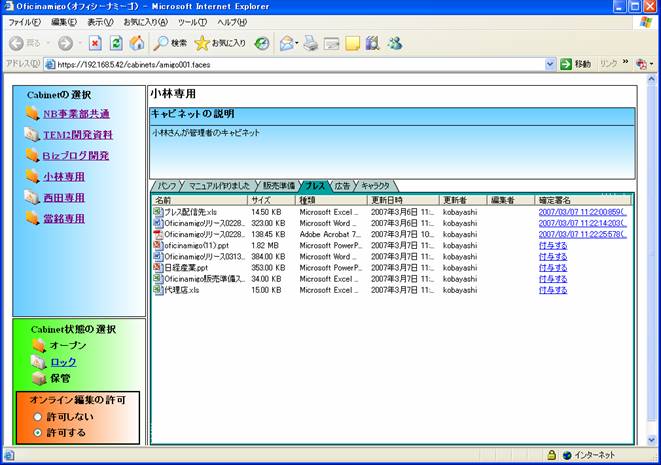Switch to the 広告 tab

click(x=342, y=186)
